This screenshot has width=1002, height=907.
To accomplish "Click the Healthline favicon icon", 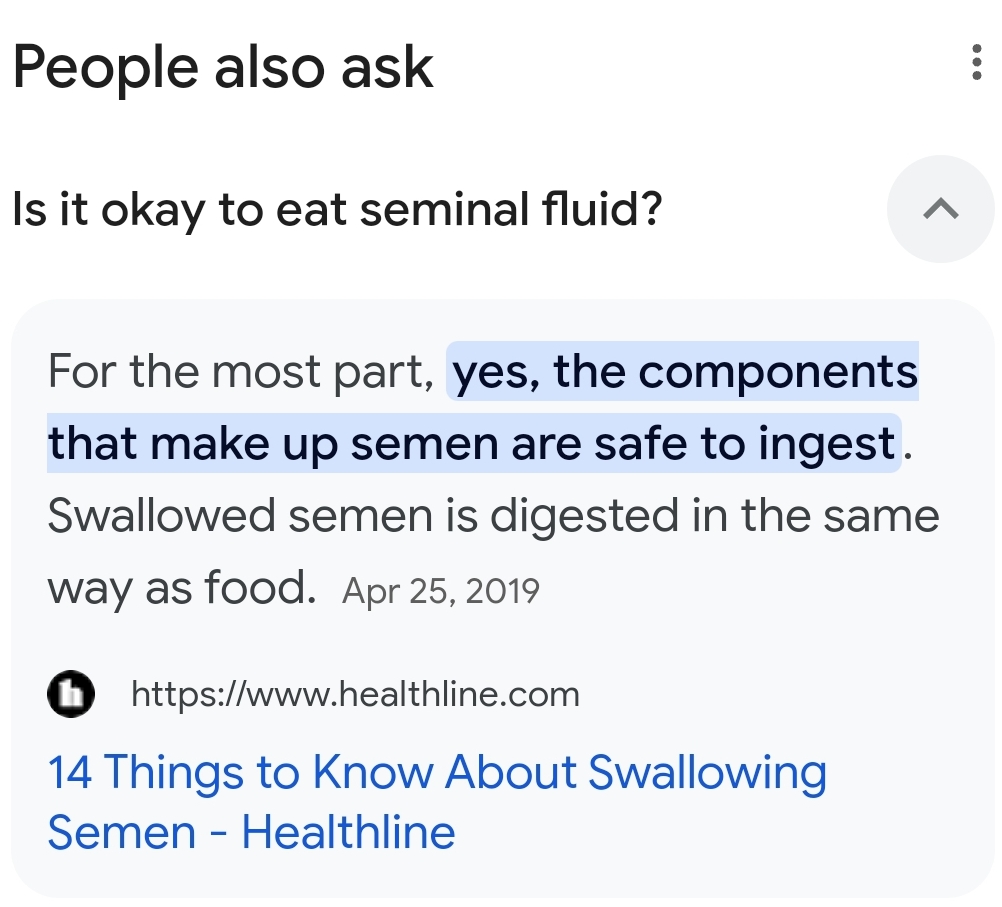I will (x=71, y=694).
